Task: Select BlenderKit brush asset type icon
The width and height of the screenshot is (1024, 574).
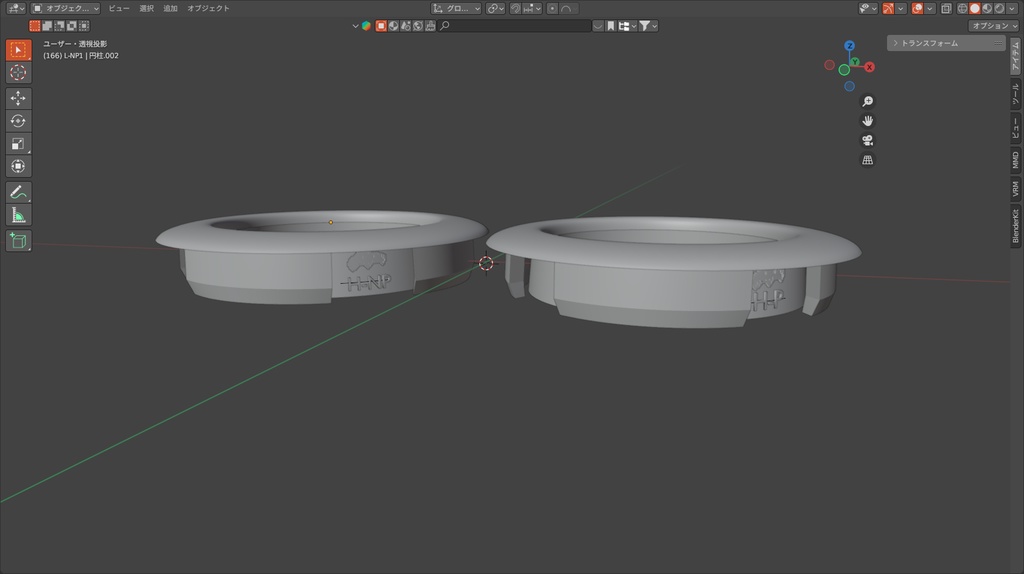Action: (x=430, y=26)
